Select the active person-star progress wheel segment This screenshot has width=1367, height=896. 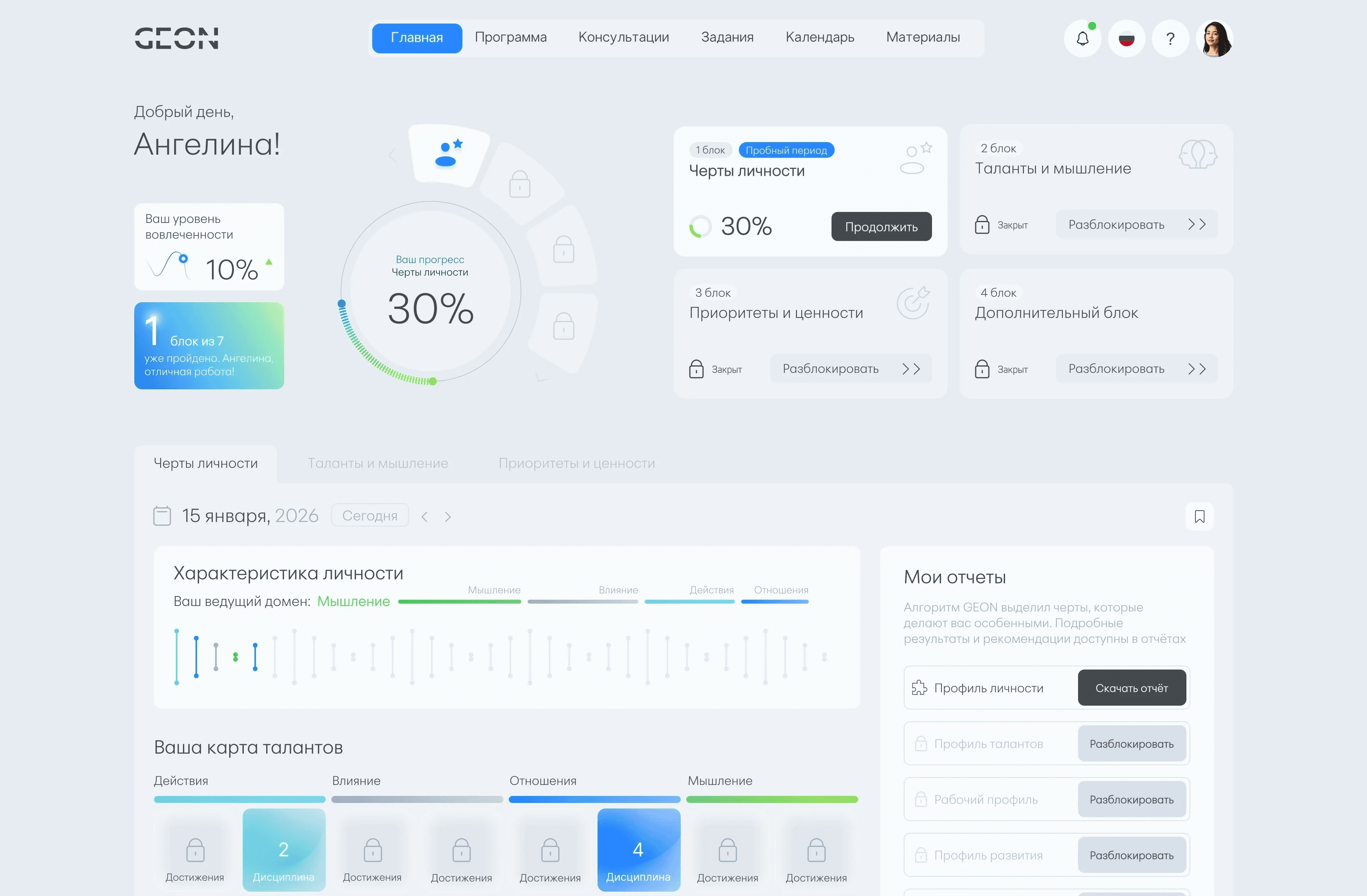(x=449, y=154)
